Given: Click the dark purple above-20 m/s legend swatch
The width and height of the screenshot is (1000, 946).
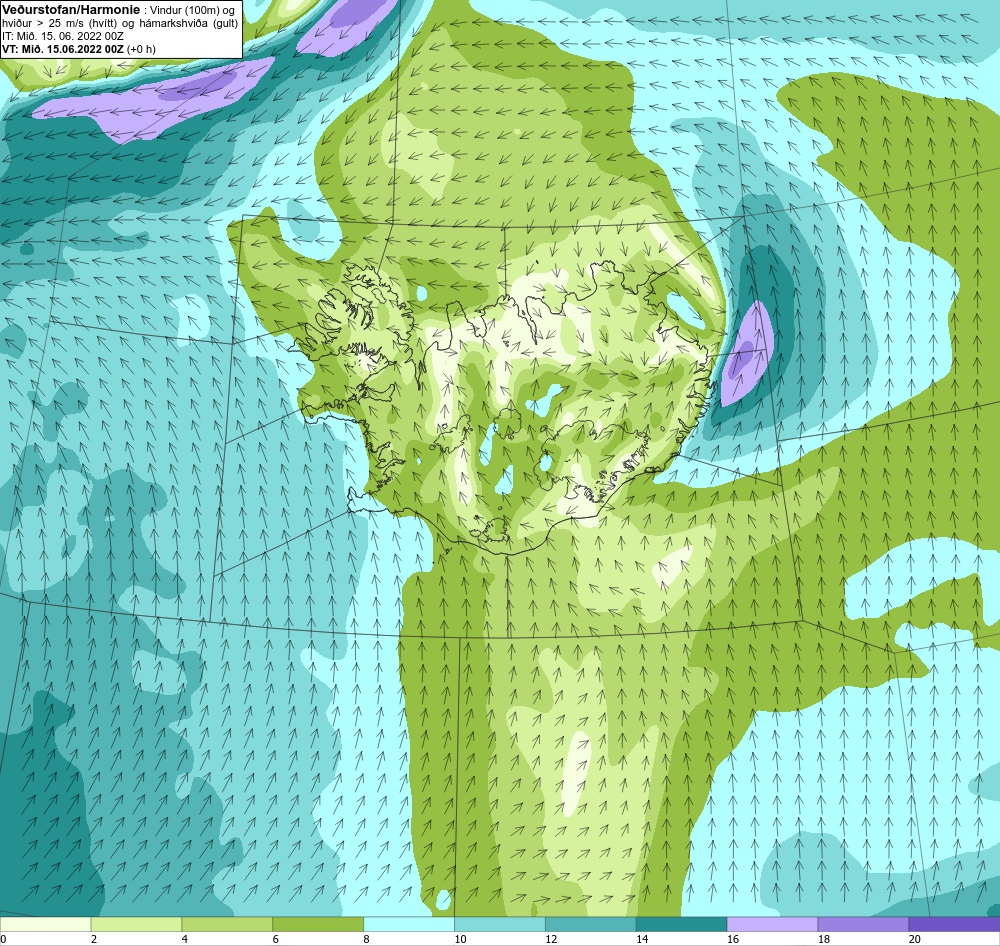Looking at the screenshot, I should tap(954, 924).
